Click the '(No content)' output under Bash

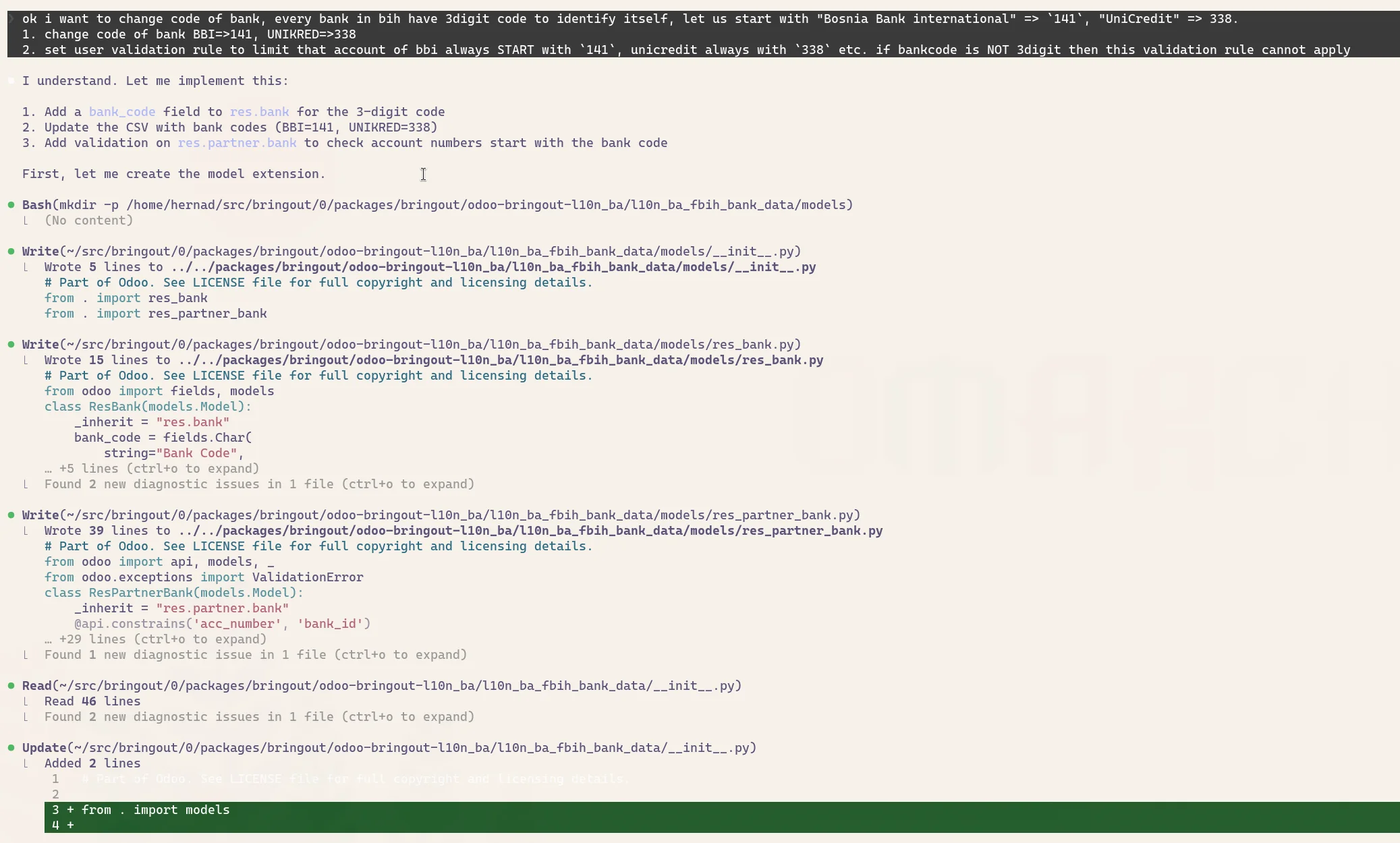click(x=88, y=221)
